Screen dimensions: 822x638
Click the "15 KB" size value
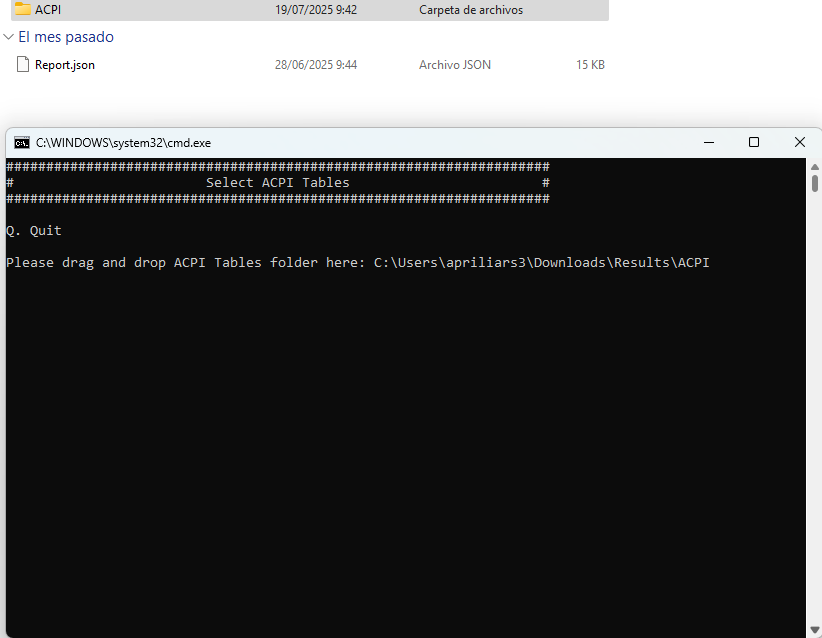click(590, 64)
